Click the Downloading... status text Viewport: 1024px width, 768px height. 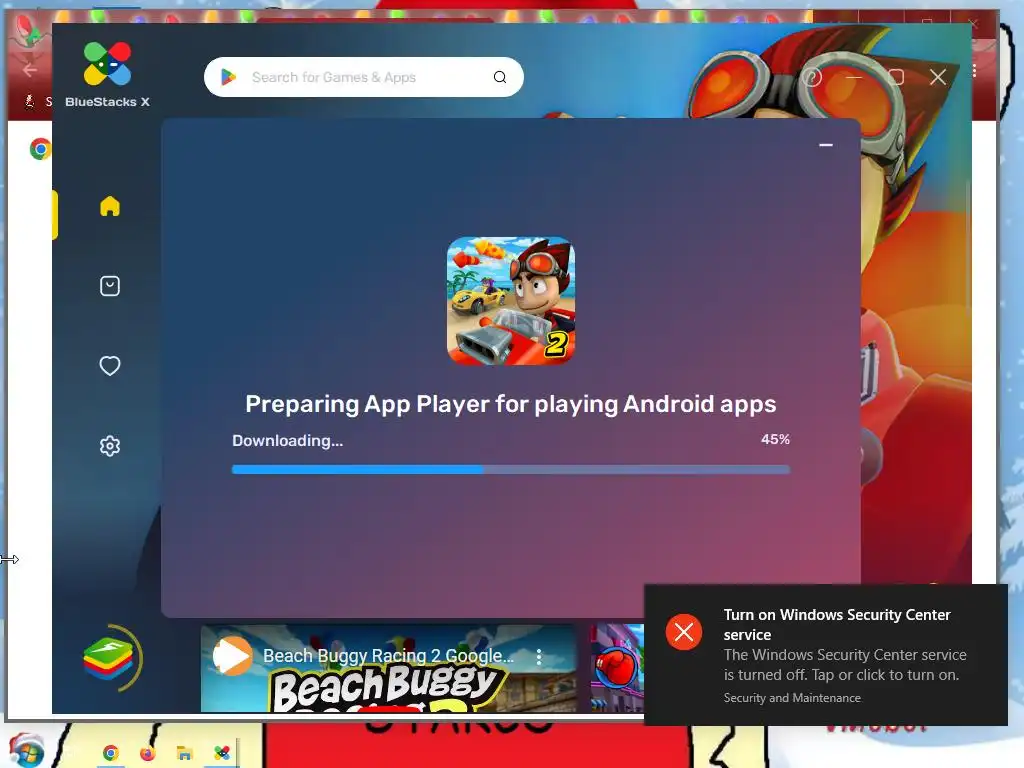(287, 441)
